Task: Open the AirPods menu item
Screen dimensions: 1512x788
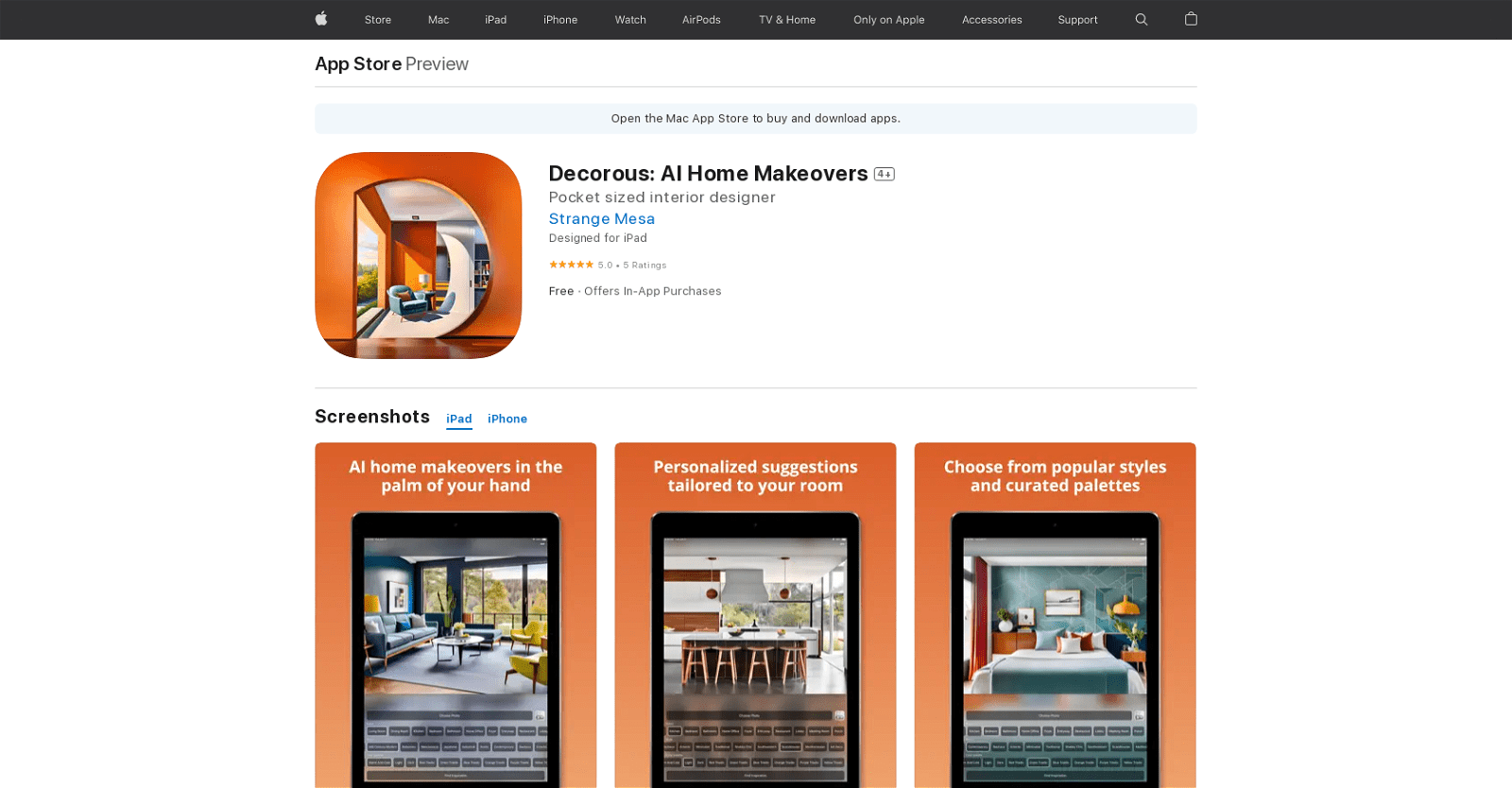Action: 701,20
